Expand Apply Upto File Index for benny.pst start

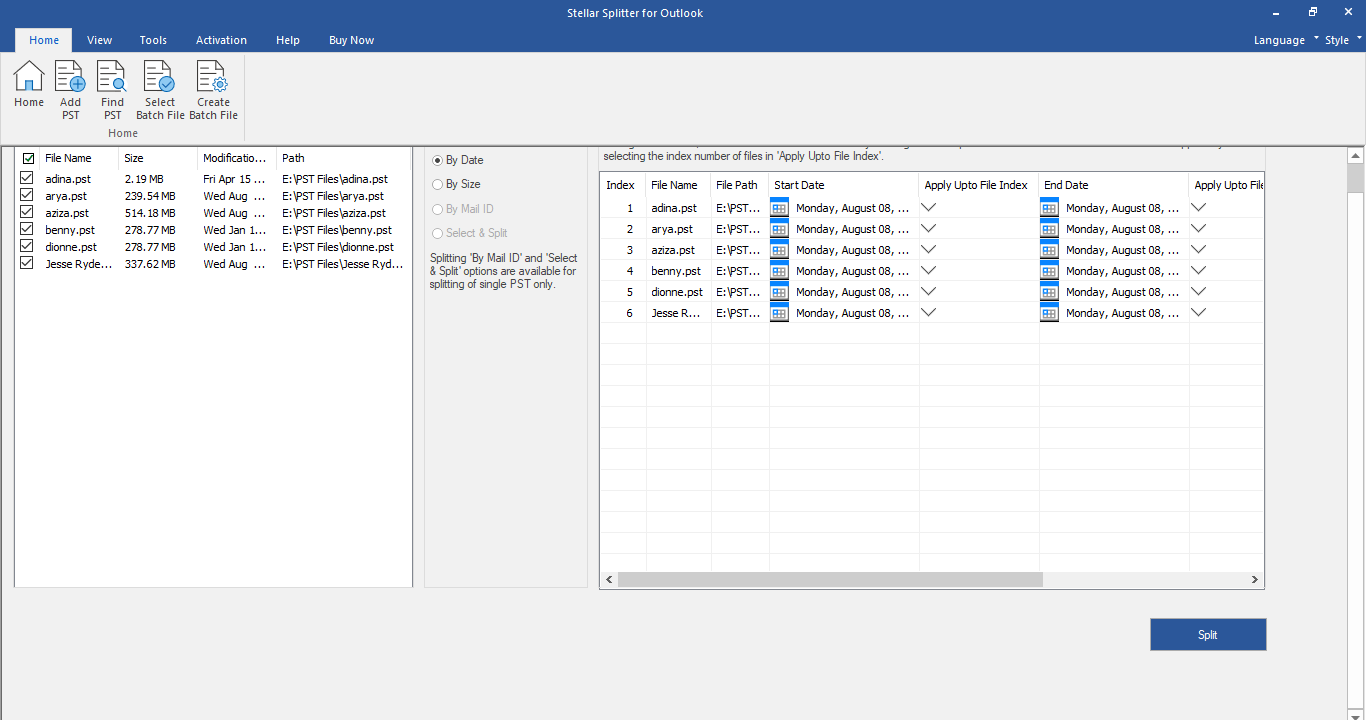coord(928,271)
